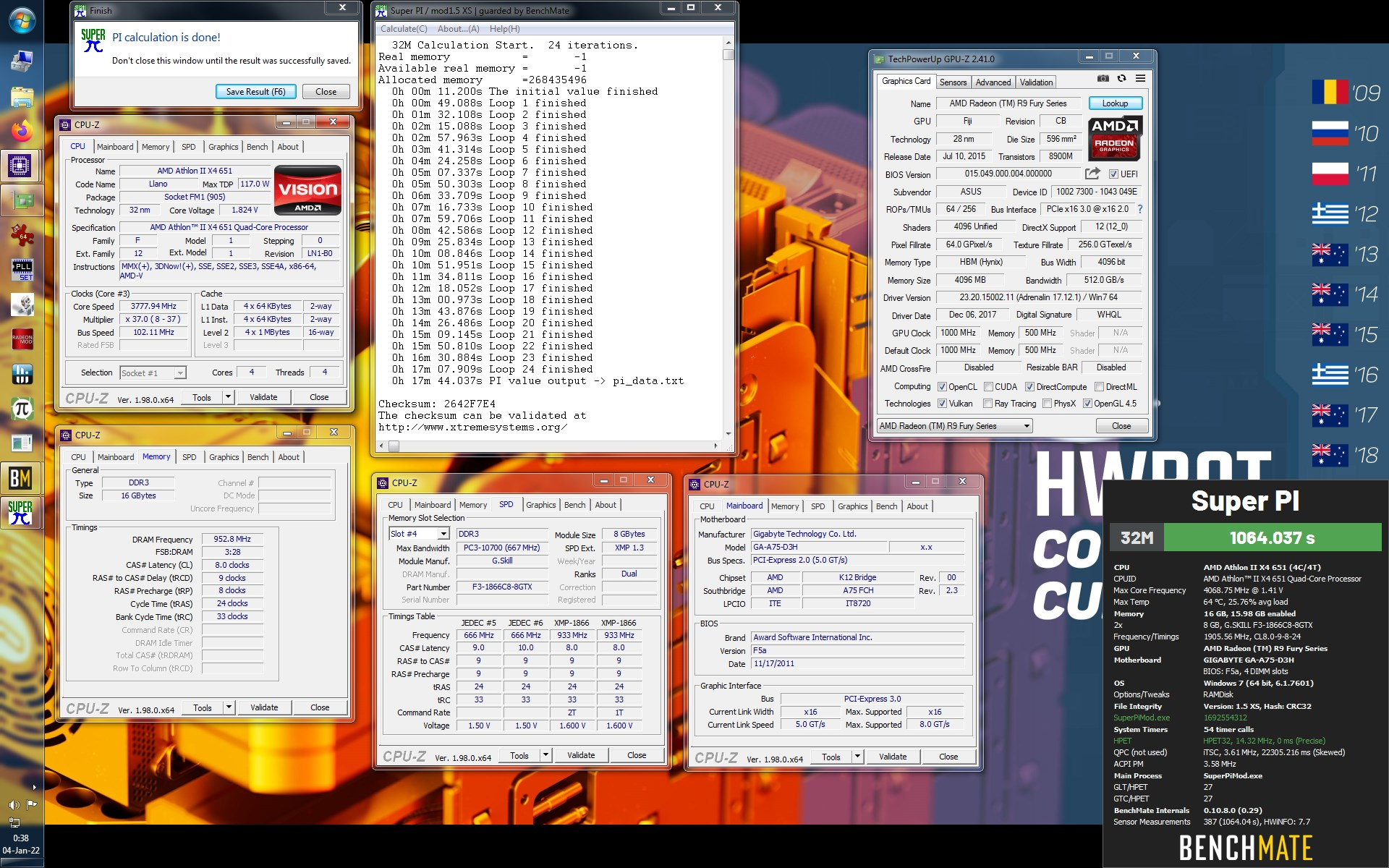This screenshot has width=1389, height=868.
Task: Click the GPU-Z graphics card taskbar icon
Action: (22, 200)
